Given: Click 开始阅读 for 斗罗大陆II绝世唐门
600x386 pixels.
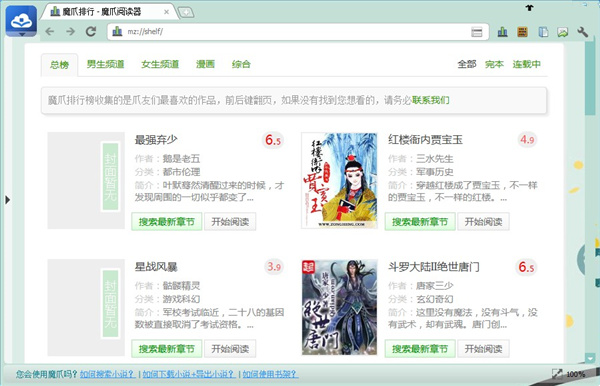Looking at the screenshot, I should pos(484,349).
